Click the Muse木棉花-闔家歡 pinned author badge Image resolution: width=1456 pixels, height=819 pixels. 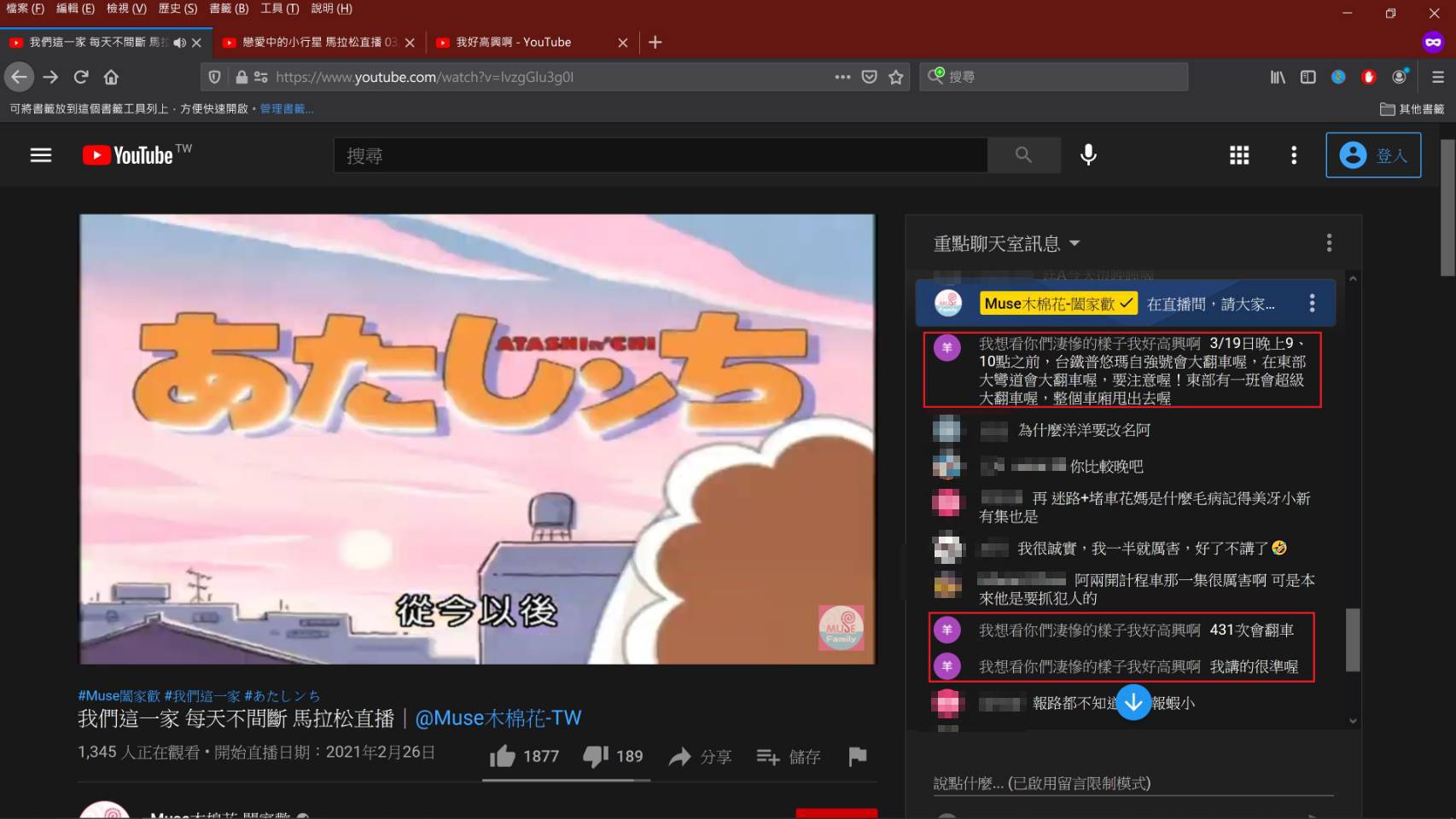point(1058,304)
